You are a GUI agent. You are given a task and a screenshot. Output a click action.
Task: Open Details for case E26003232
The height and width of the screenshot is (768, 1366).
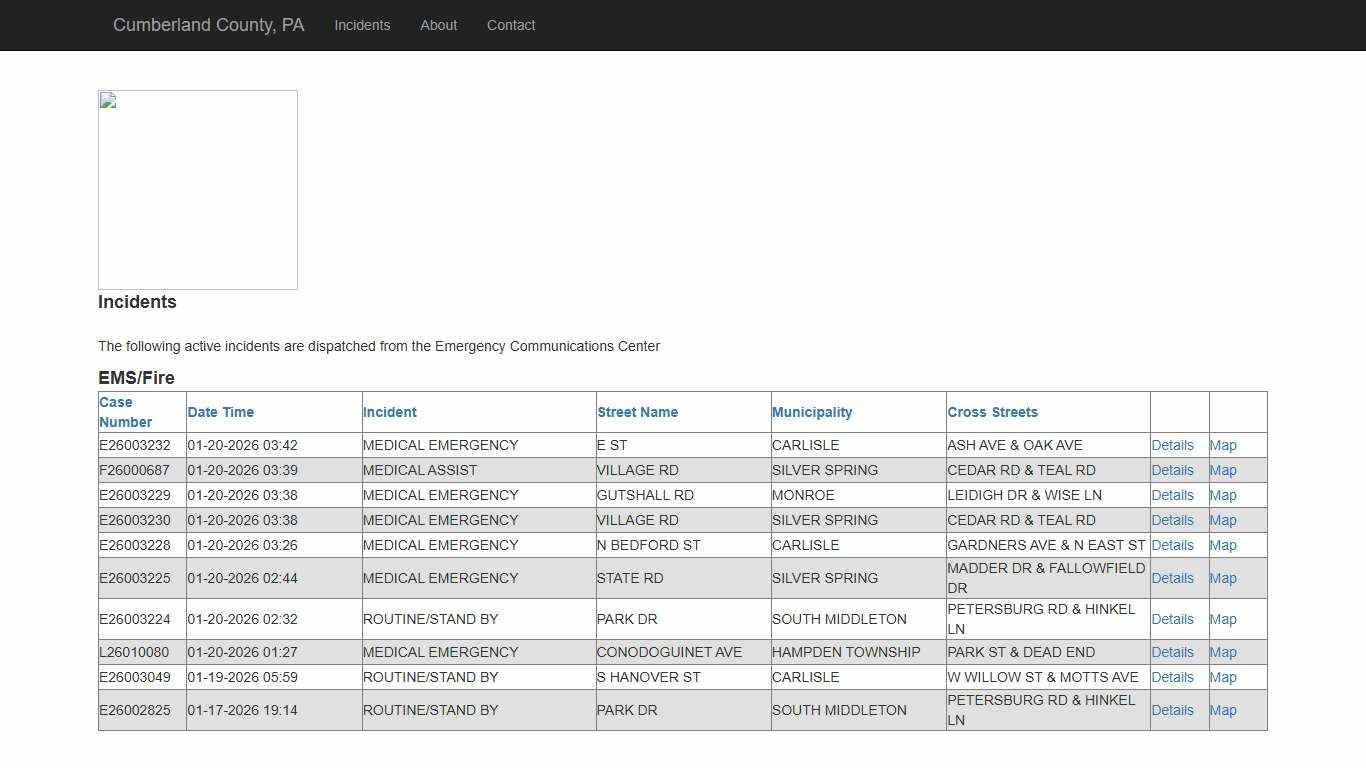click(x=1172, y=445)
